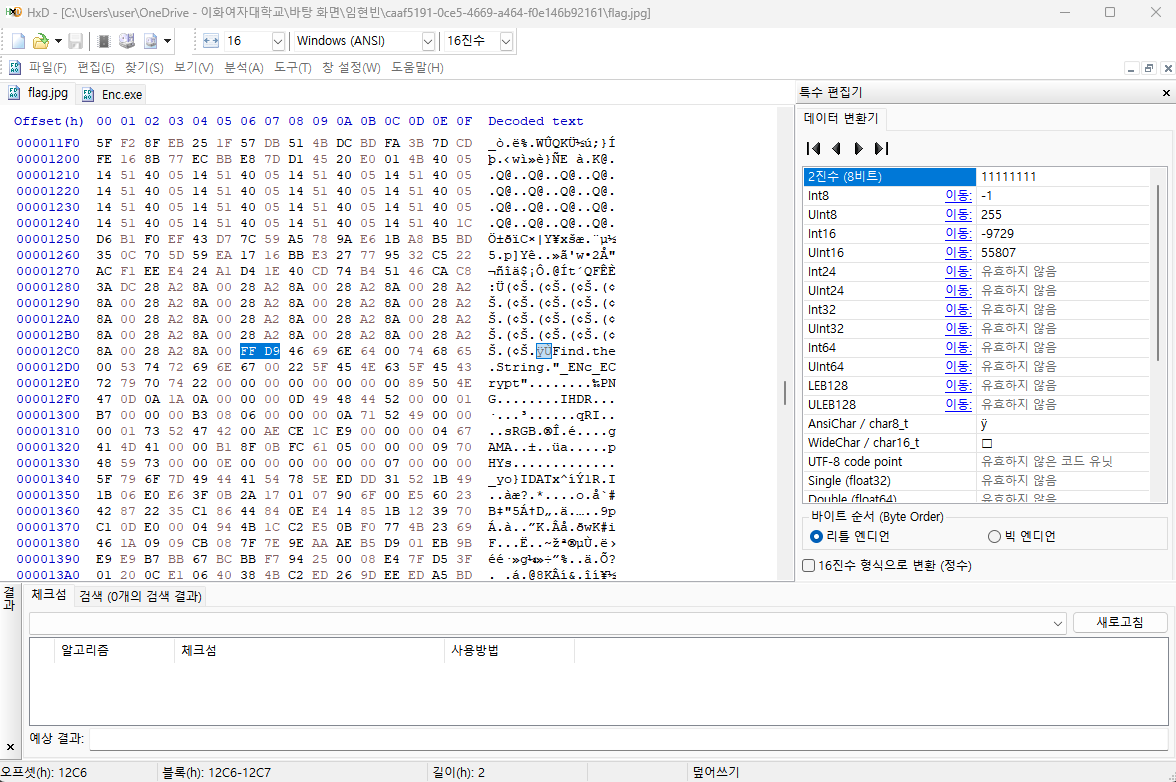Click 이동 link for ULEB128
This screenshot has height=782, width=1176.
[x=958, y=404]
